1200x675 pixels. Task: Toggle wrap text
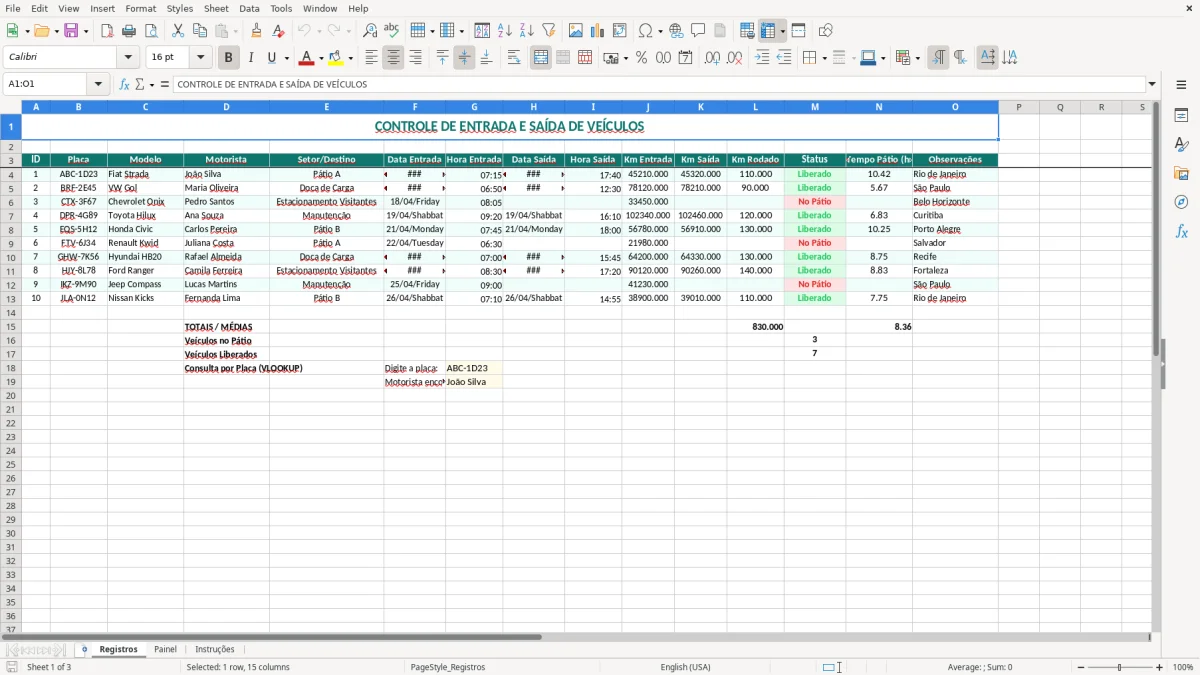click(514, 58)
